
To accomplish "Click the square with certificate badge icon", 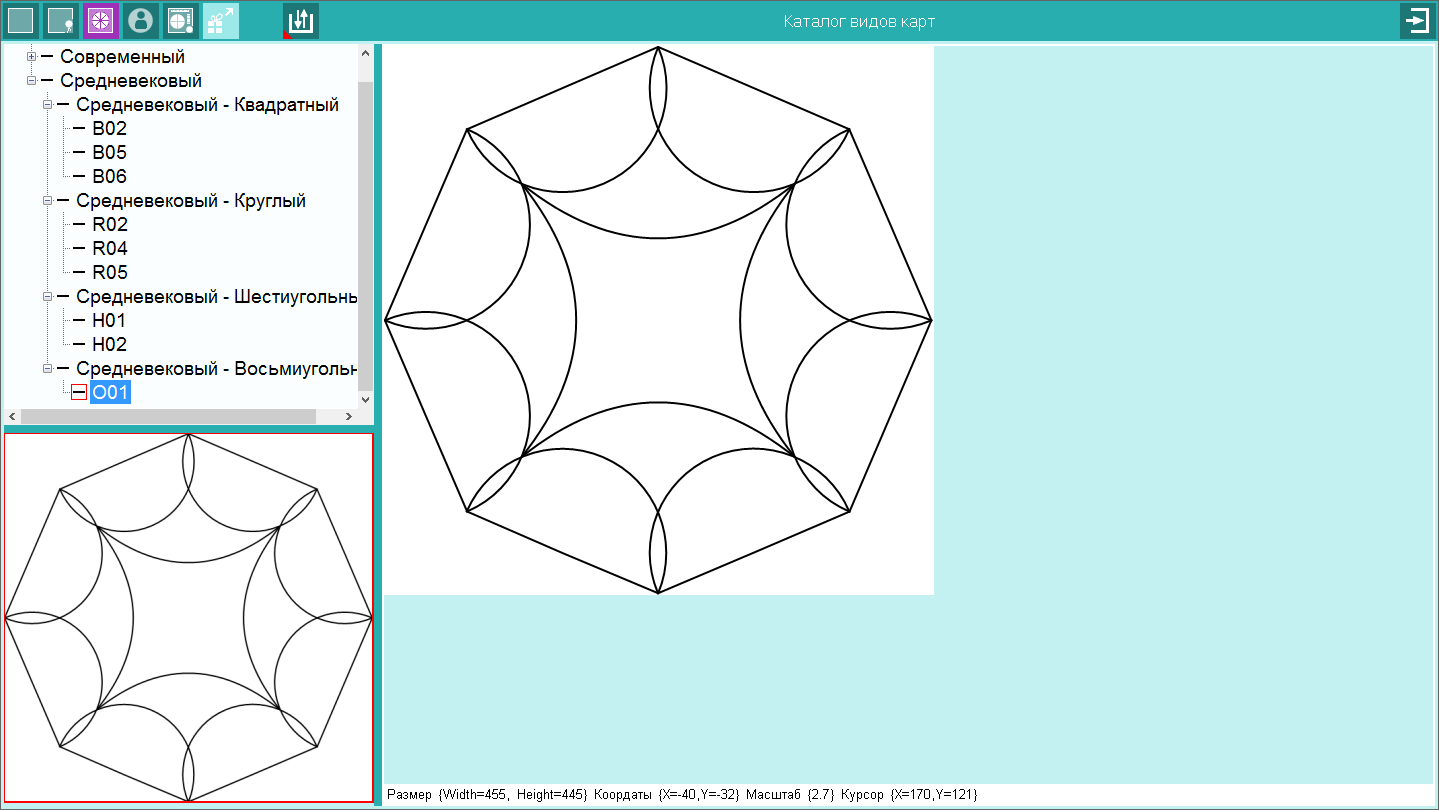I will point(61,21).
